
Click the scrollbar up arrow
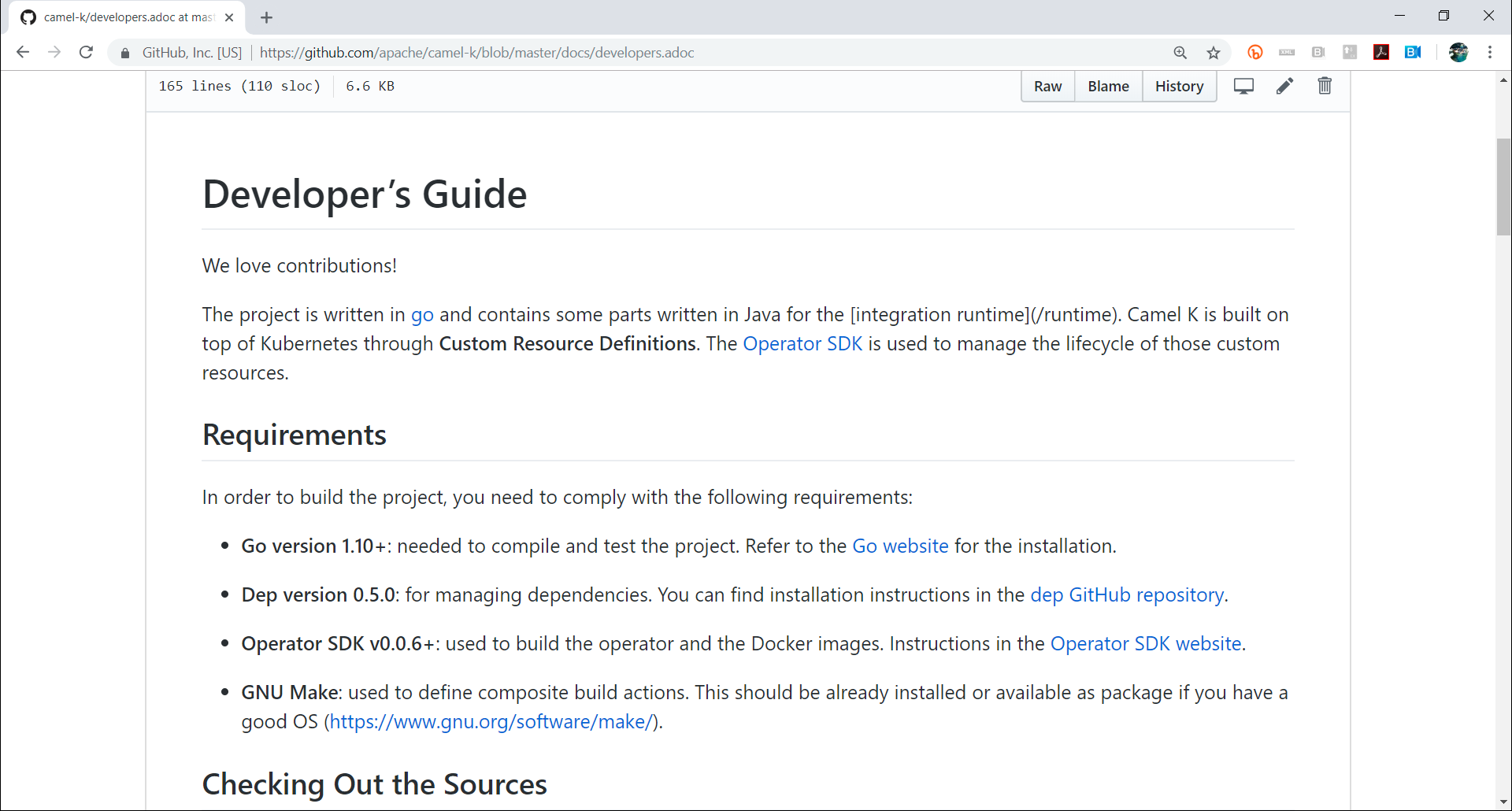[x=1503, y=80]
